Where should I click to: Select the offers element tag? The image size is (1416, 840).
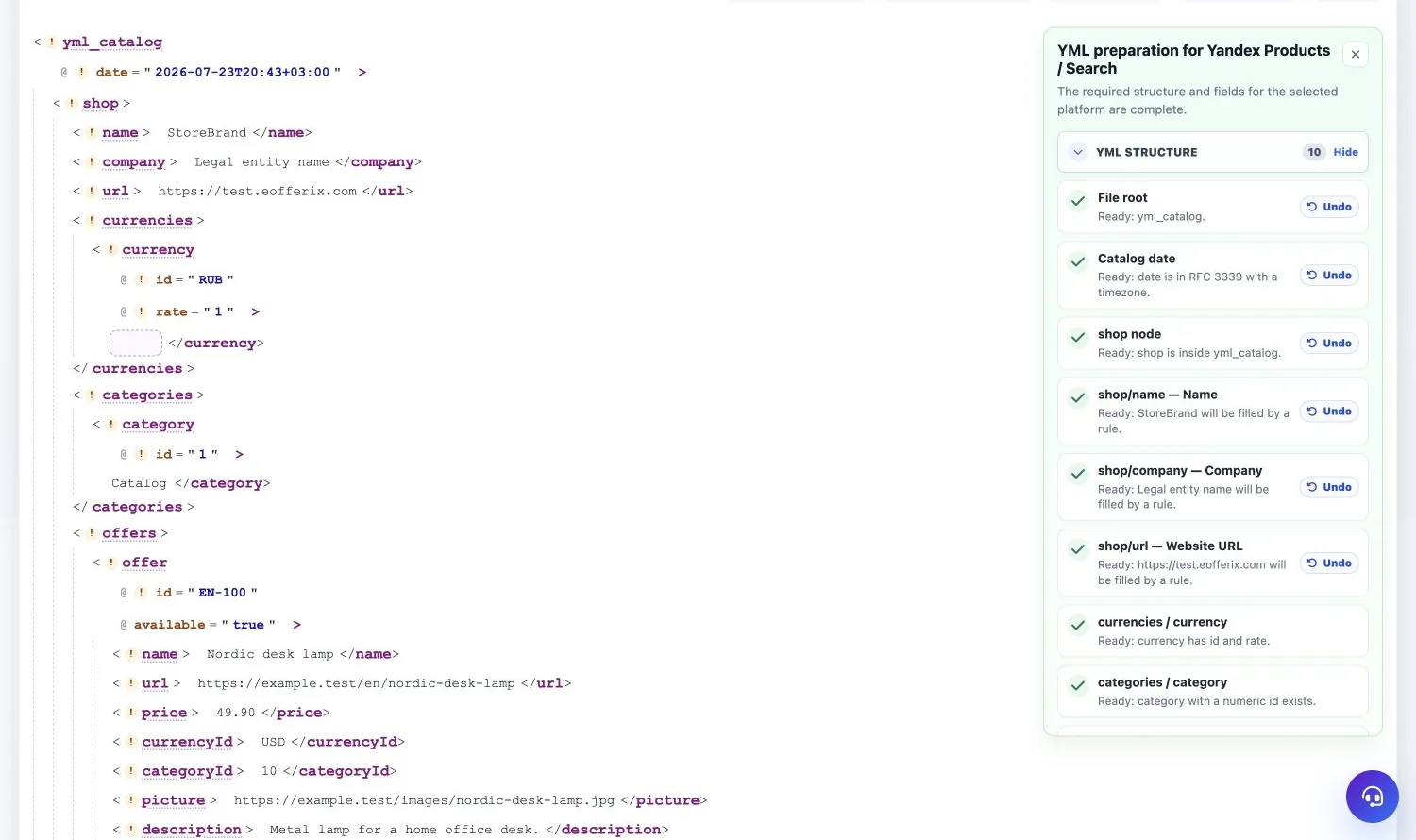[x=129, y=533]
